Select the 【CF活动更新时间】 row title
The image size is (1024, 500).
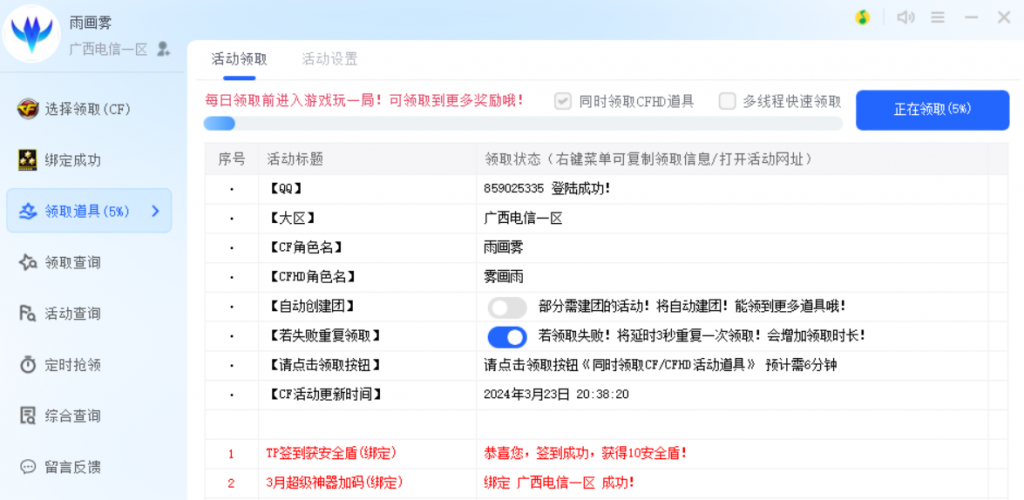(324, 395)
